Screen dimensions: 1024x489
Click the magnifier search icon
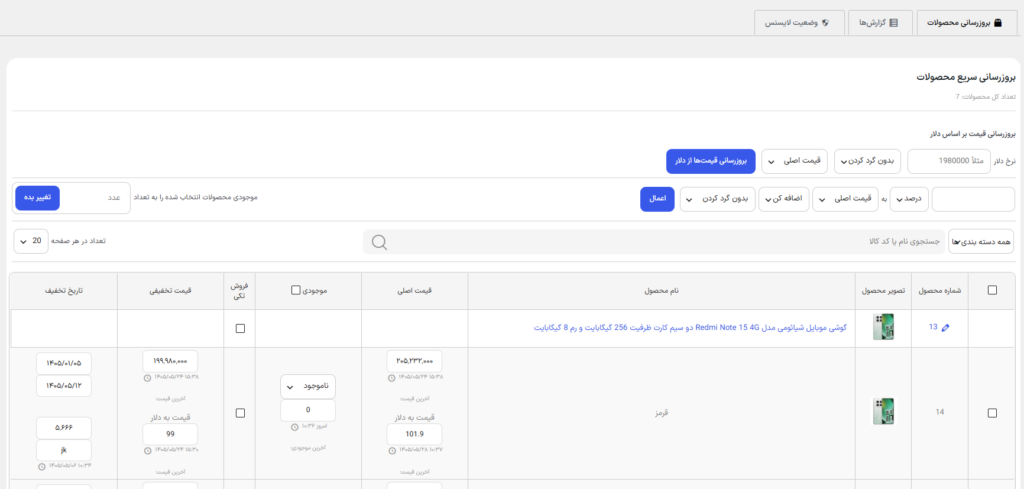tap(379, 242)
